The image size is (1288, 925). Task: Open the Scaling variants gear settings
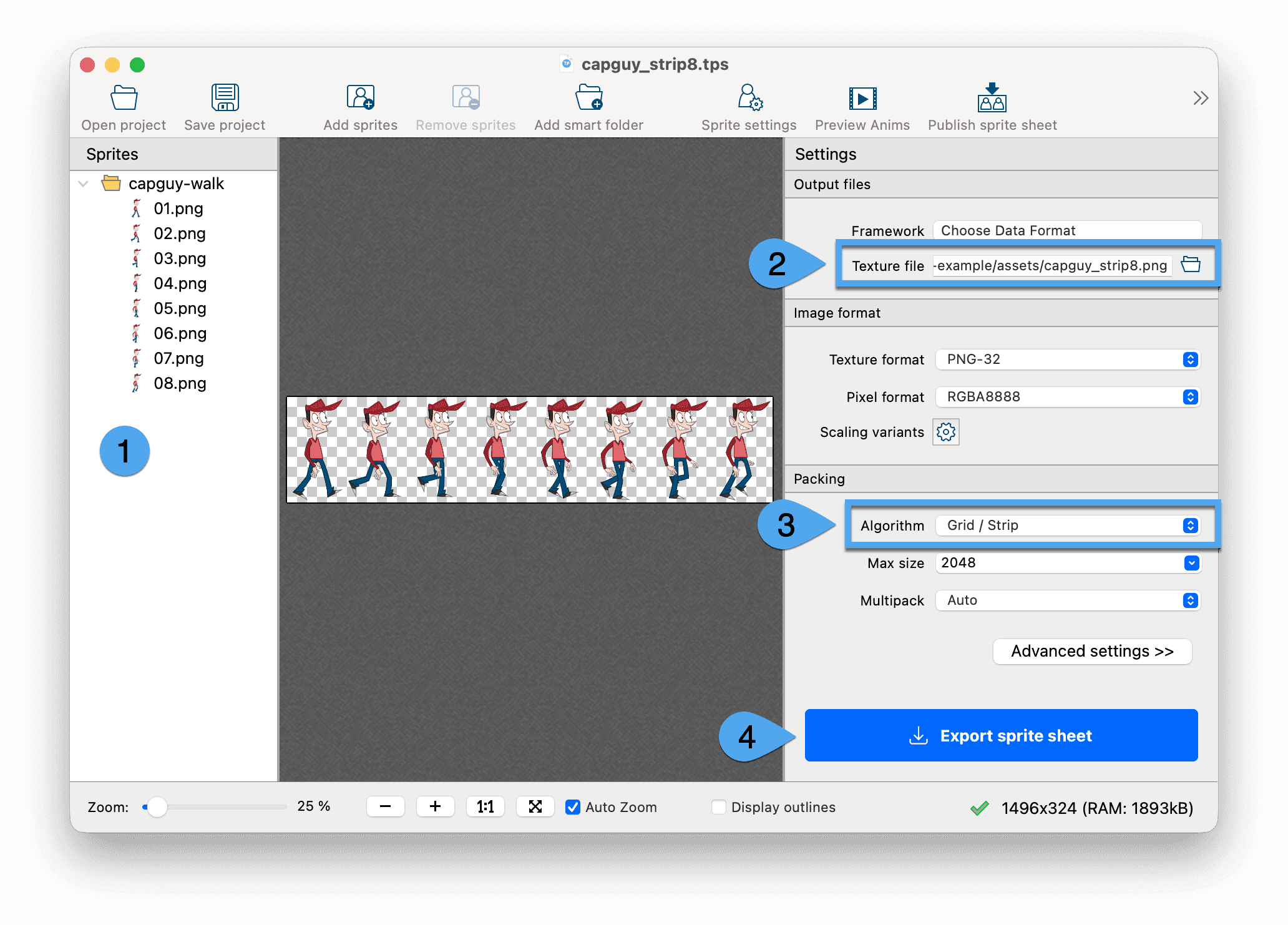946,432
